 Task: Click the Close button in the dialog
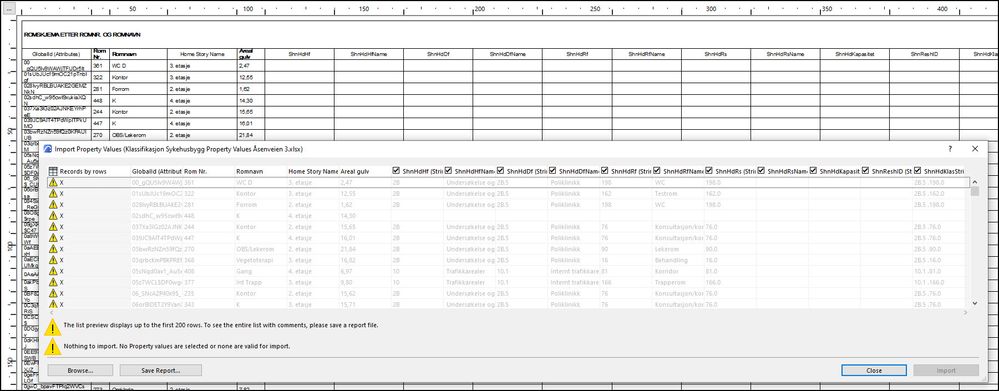point(874,370)
